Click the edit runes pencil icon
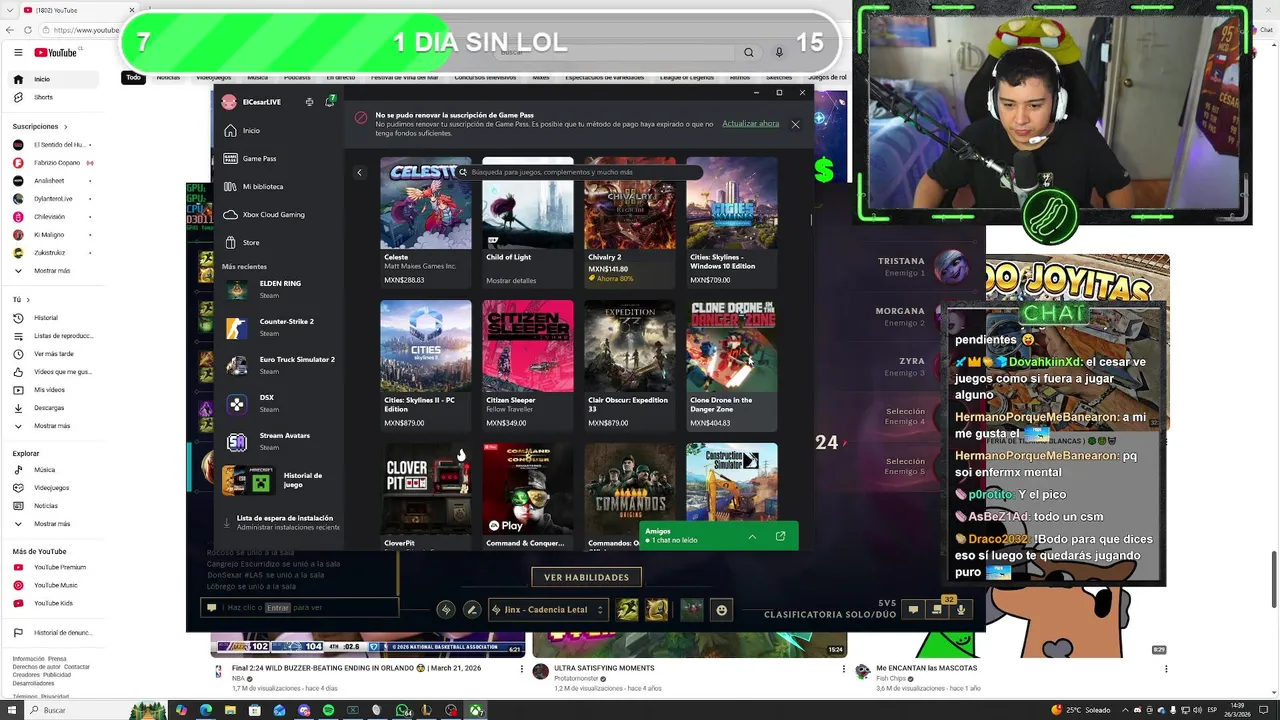Screen dimensions: 1280x720 tap(472, 610)
